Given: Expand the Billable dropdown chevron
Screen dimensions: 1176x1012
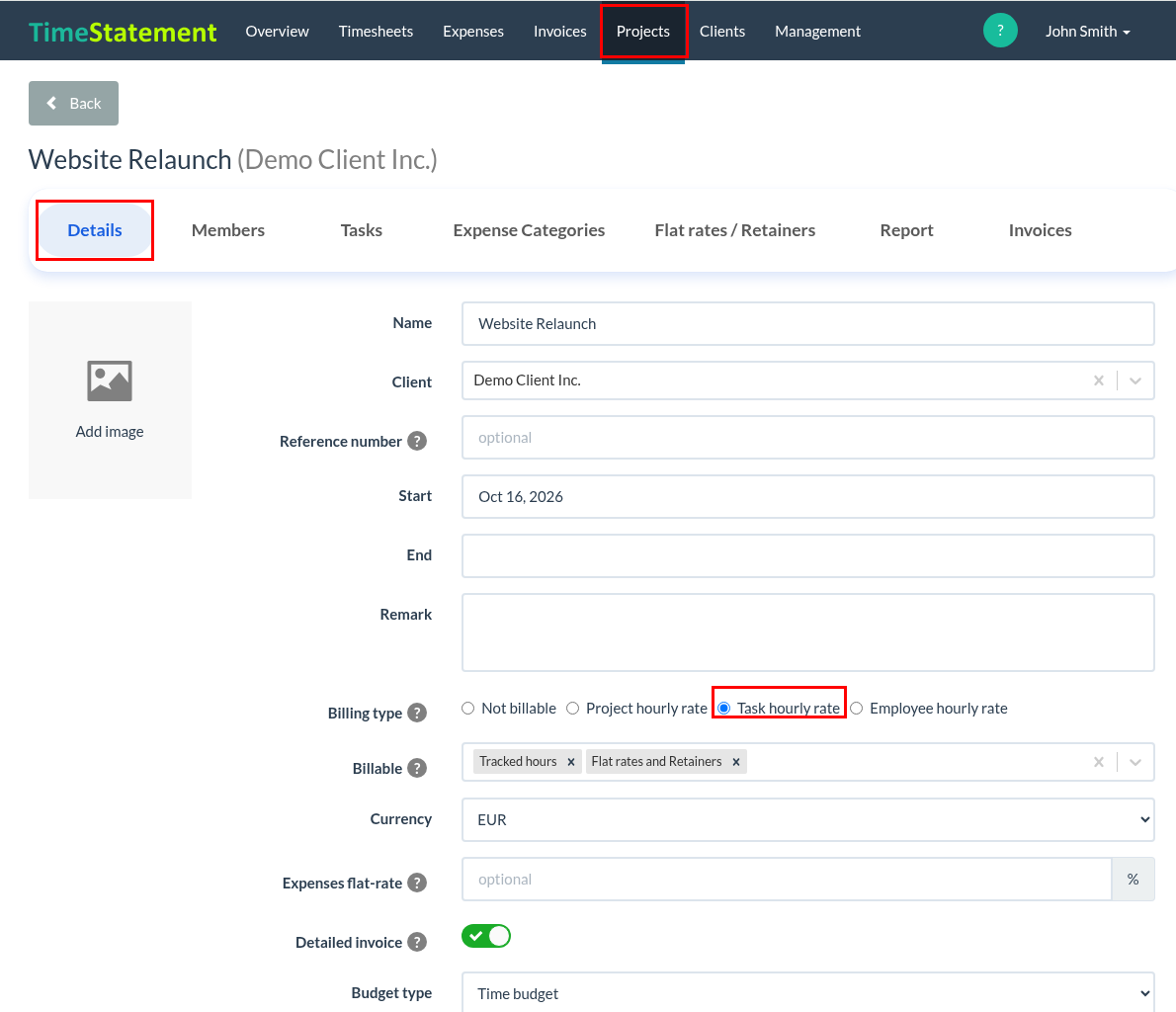Looking at the screenshot, I should 1135,762.
